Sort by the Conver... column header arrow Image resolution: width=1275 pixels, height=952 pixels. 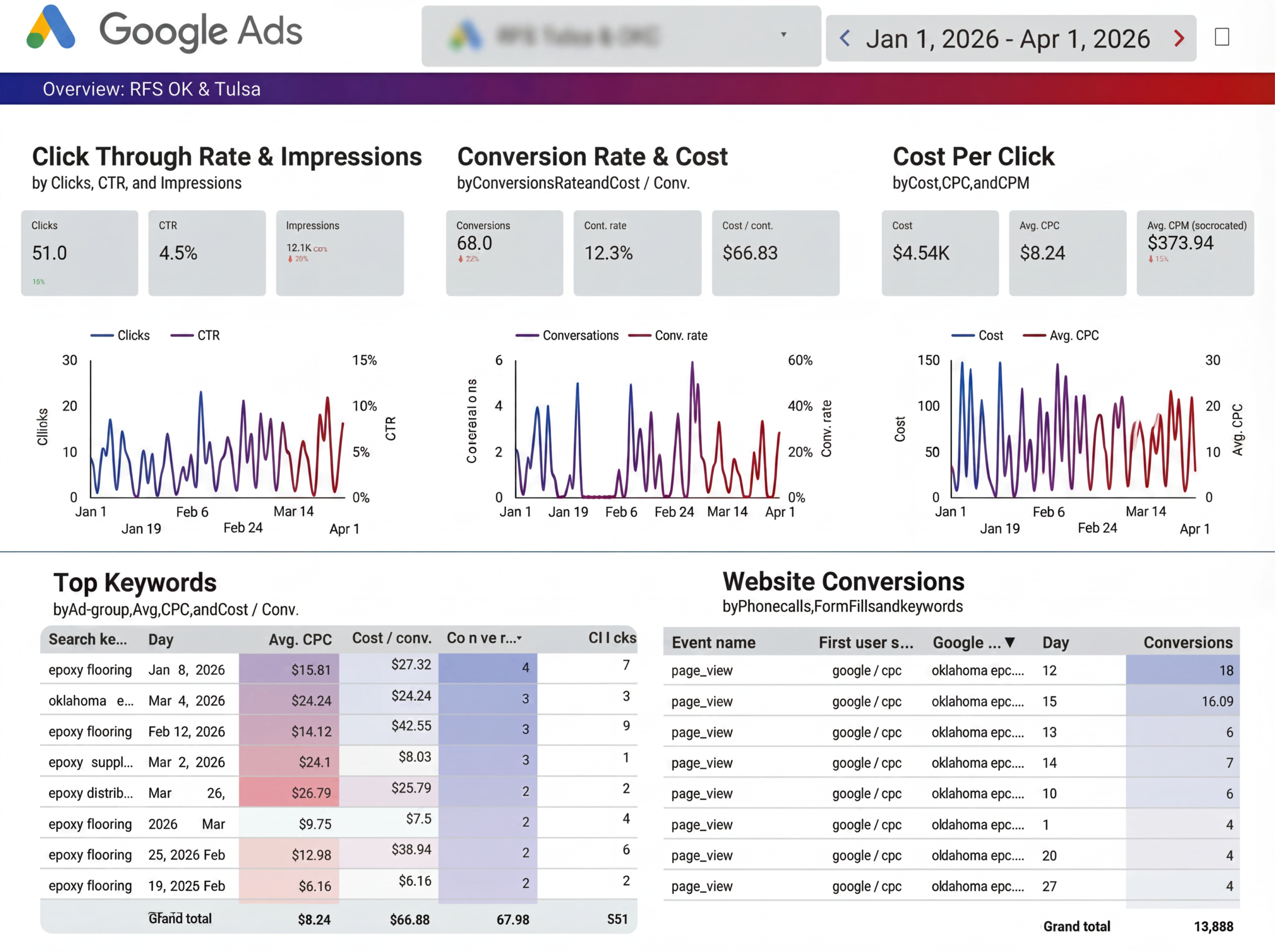pyautogui.click(x=519, y=638)
